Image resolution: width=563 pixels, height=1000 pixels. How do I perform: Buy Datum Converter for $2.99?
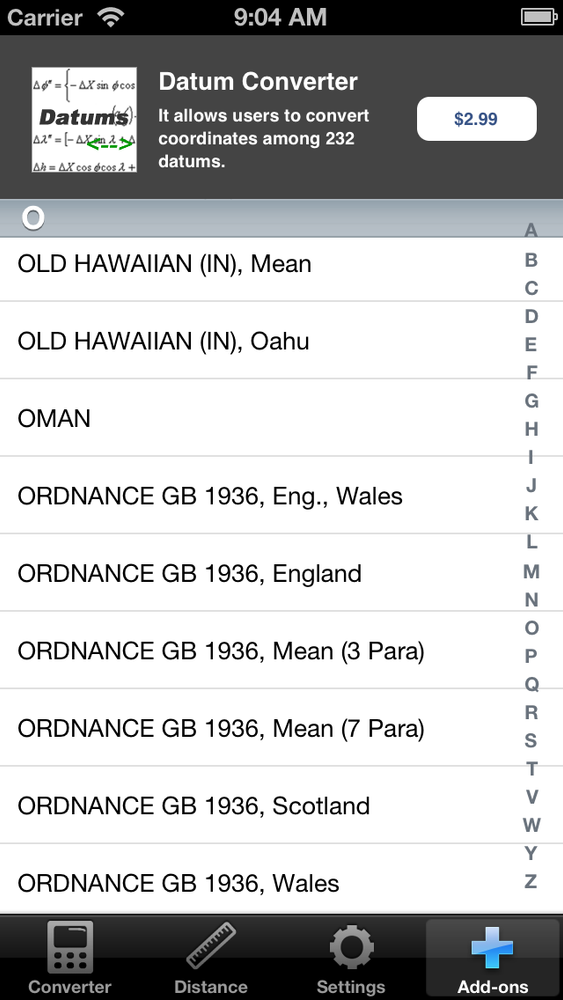pos(476,119)
